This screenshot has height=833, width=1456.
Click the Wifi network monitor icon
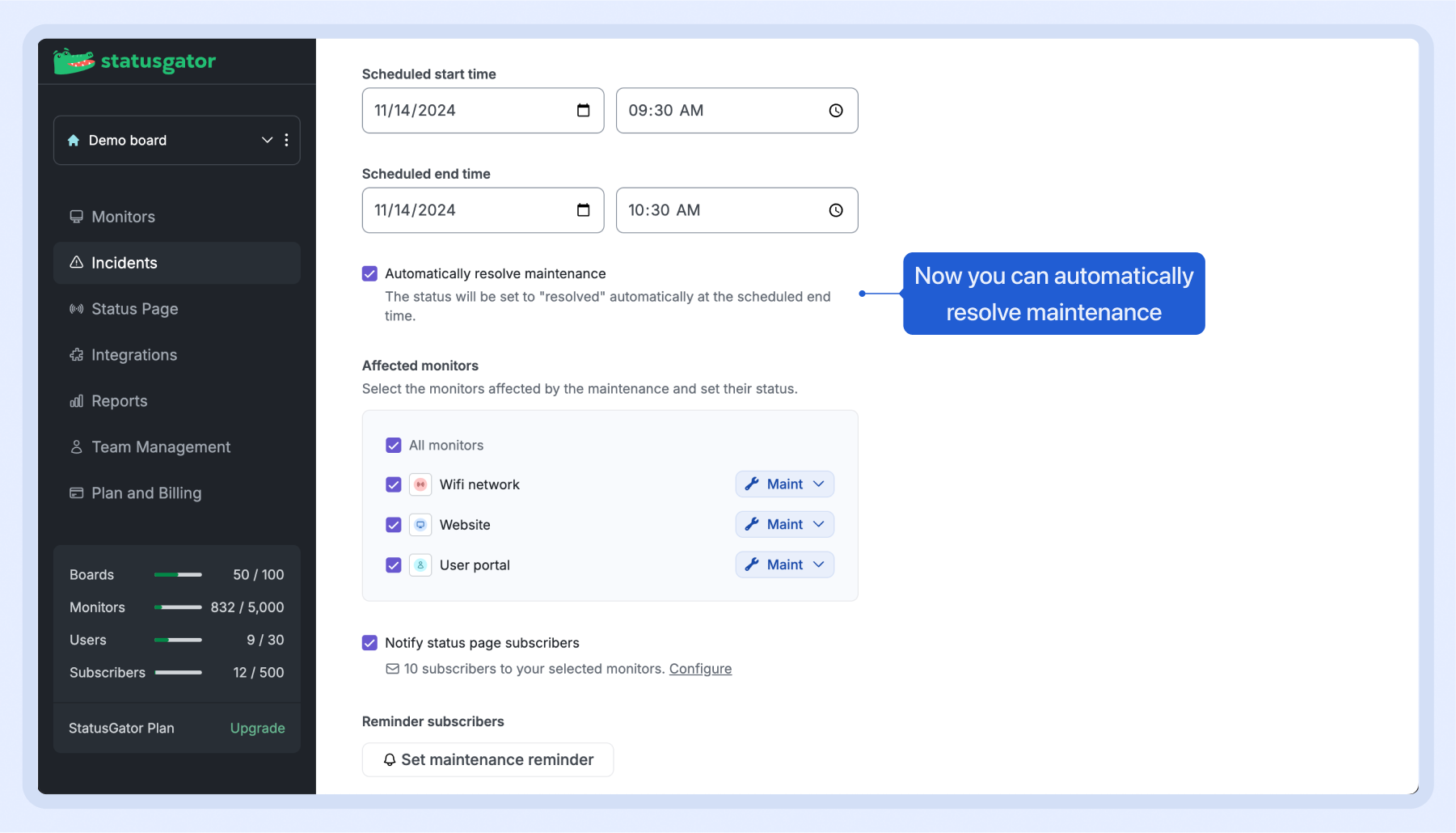click(420, 484)
